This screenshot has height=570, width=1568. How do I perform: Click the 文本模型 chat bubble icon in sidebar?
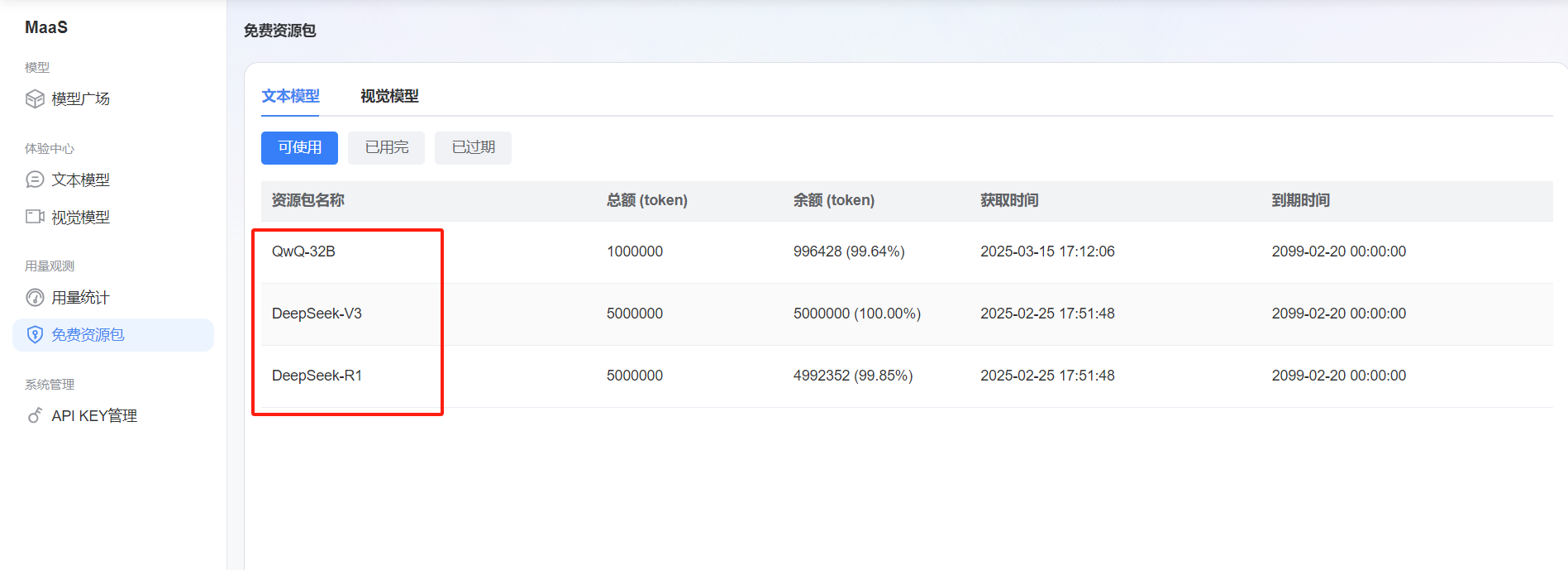35,180
